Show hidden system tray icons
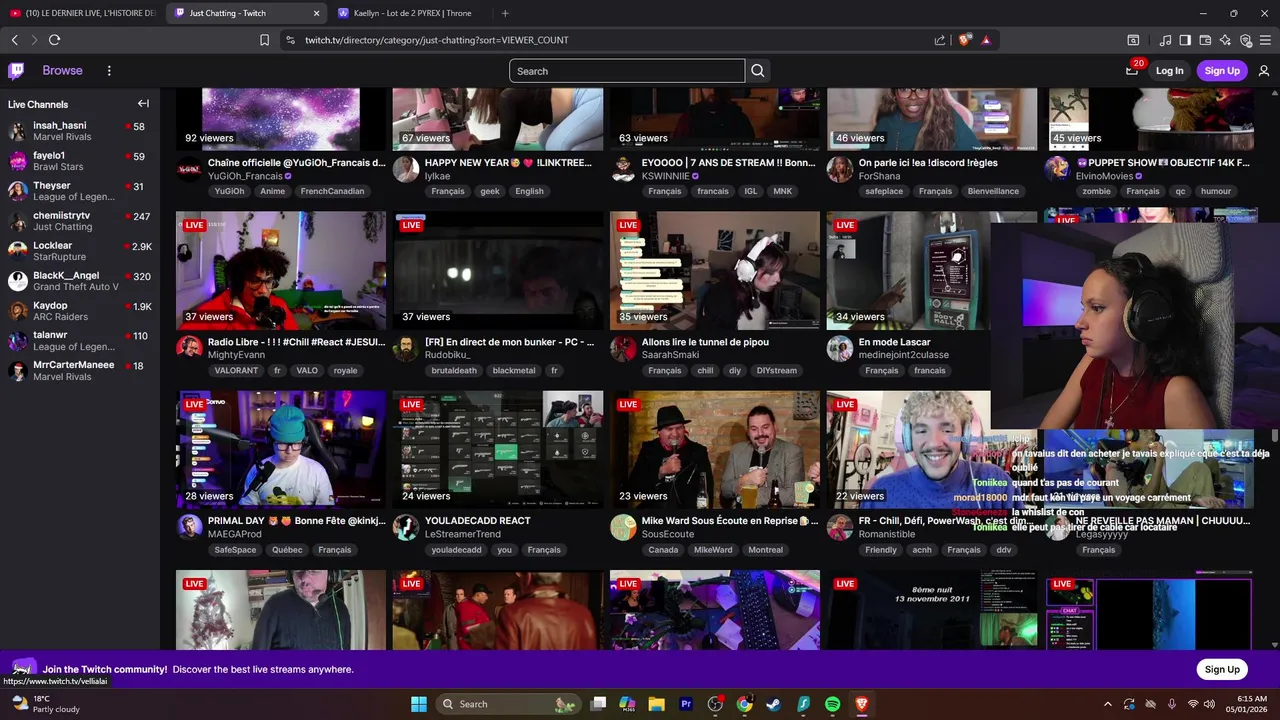 pyautogui.click(x=1107, y=704)
